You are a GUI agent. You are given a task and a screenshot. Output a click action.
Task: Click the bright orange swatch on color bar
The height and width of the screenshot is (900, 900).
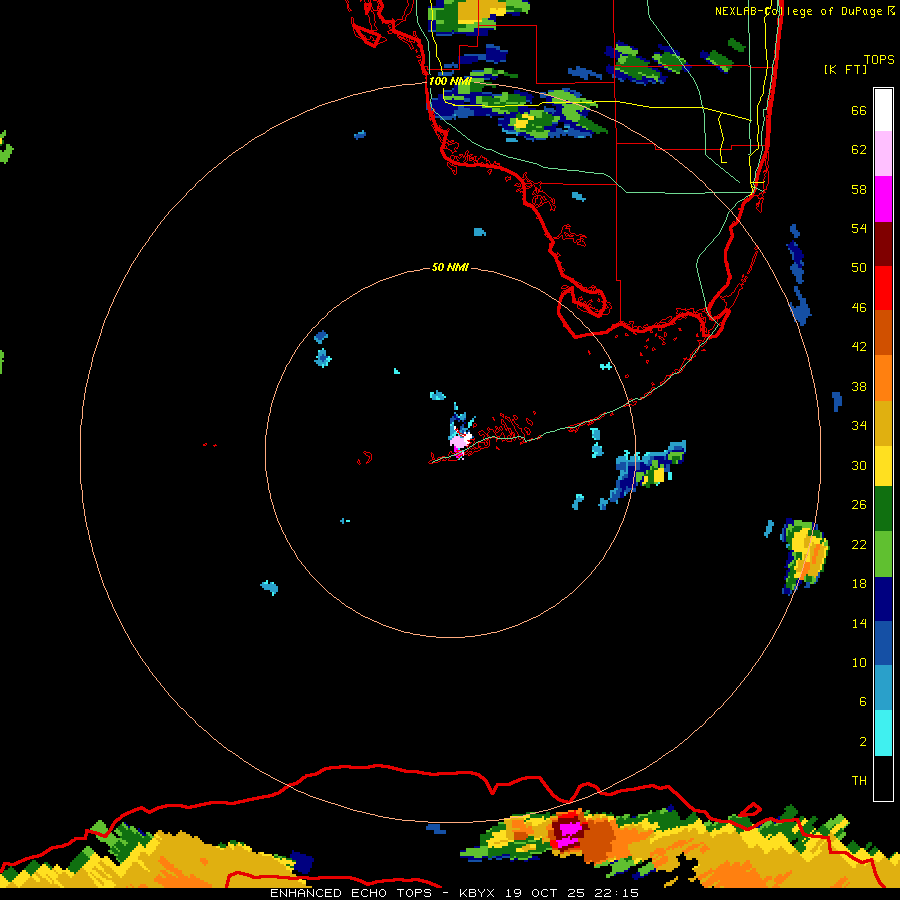[883, 378]
